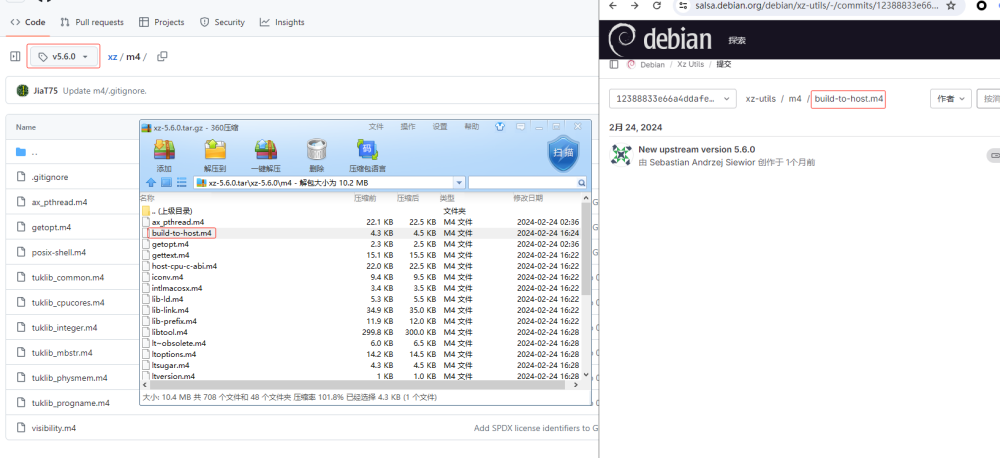This screenshot has width=1000, height=458.
Task: Click the Debian swirl logo
Action: point(621,39)
